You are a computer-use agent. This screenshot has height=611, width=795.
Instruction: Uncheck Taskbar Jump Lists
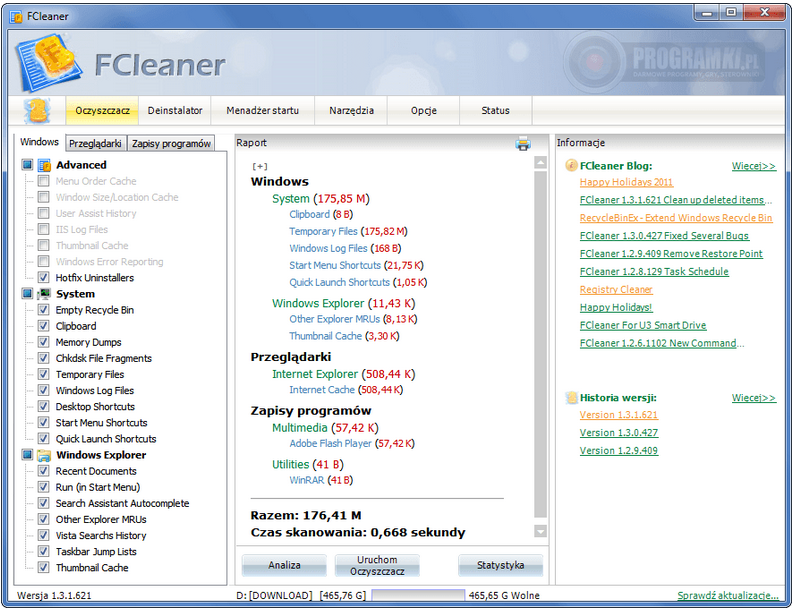click(x=44, y=552)
